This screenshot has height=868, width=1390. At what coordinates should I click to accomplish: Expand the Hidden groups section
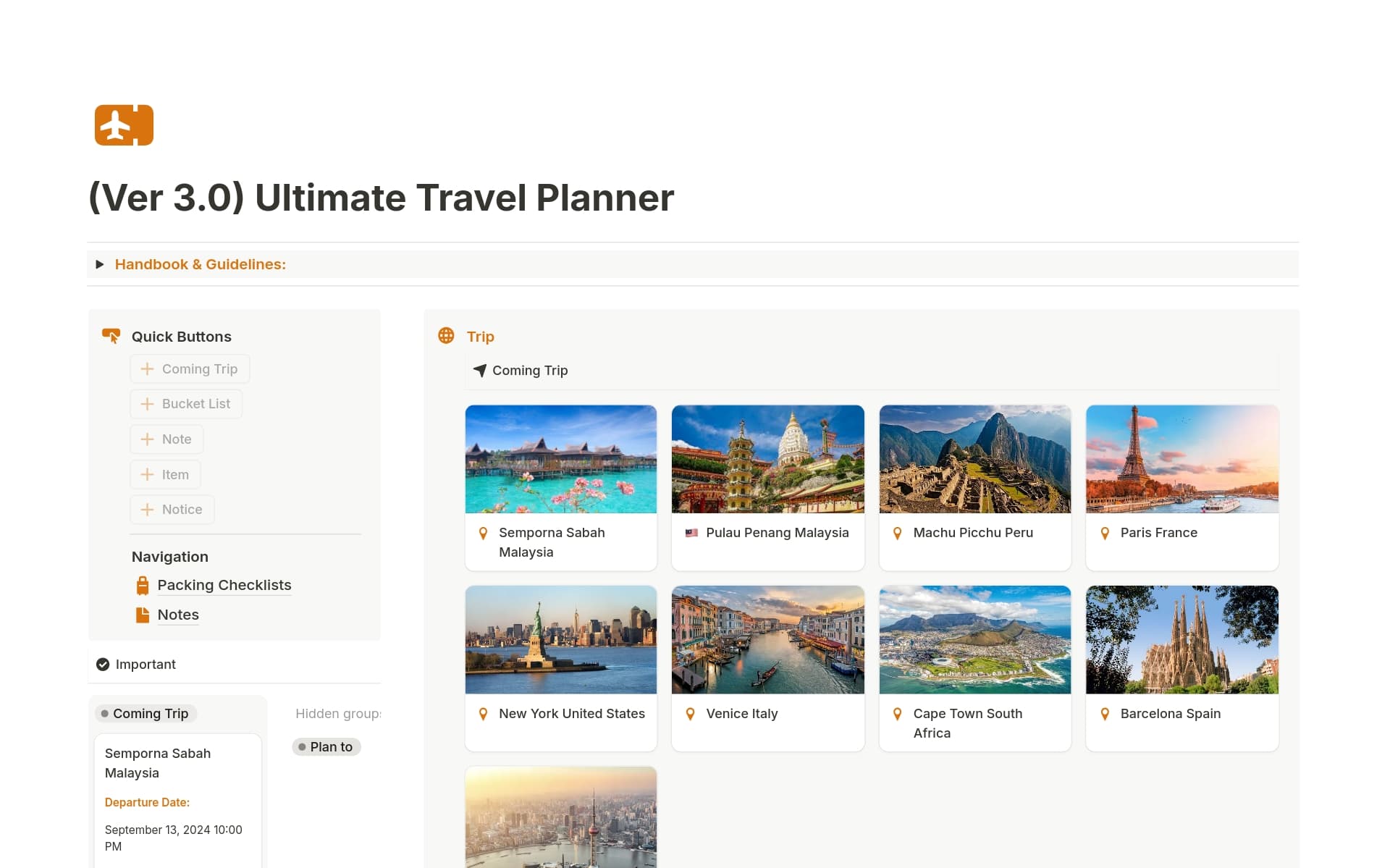337,713
